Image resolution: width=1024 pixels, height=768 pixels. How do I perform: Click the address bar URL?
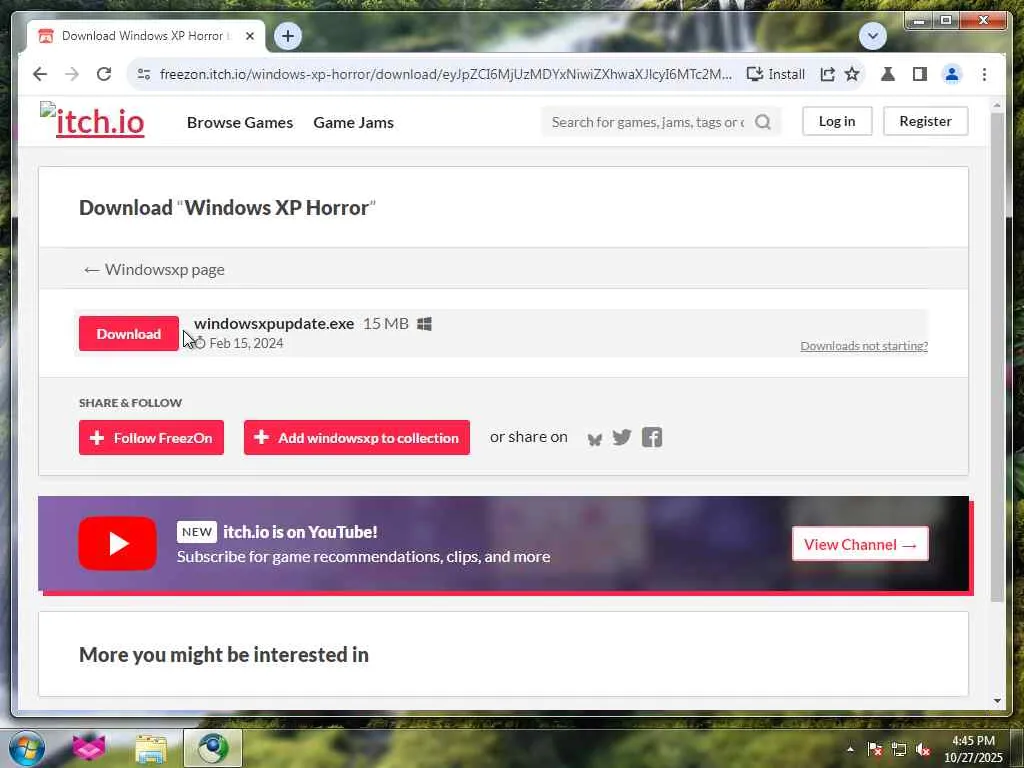point(445,74)
